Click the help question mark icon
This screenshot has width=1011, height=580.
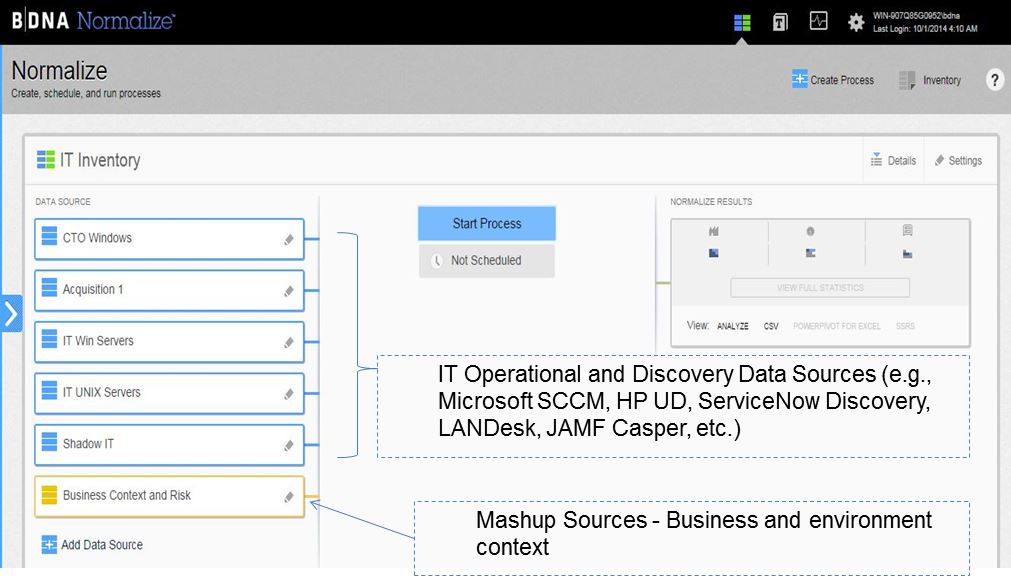point(994,80)
